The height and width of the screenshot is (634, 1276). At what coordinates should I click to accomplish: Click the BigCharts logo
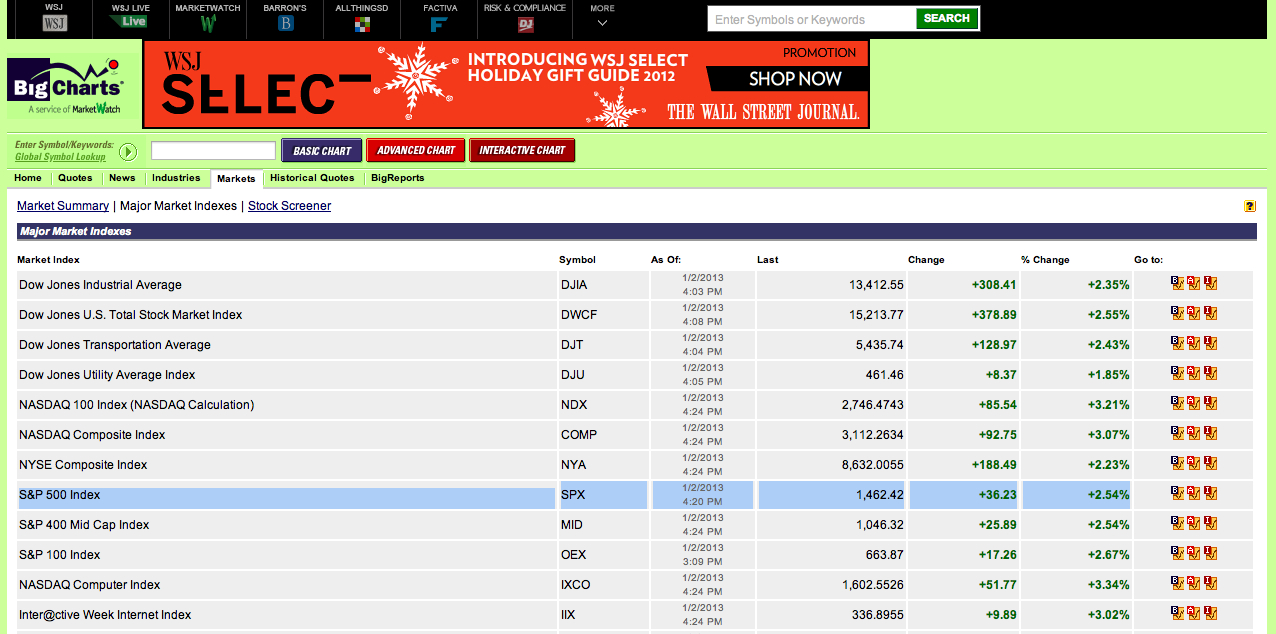pos(66,87)
